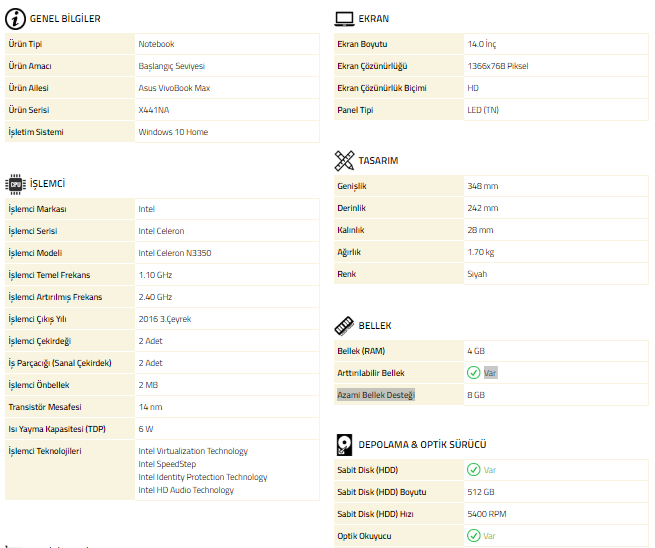The width and height of the screenshot is (655, 548).
Task: Click the Intel Celeron value of İşlemci Serisi
Action: click(x=161, y=231)
